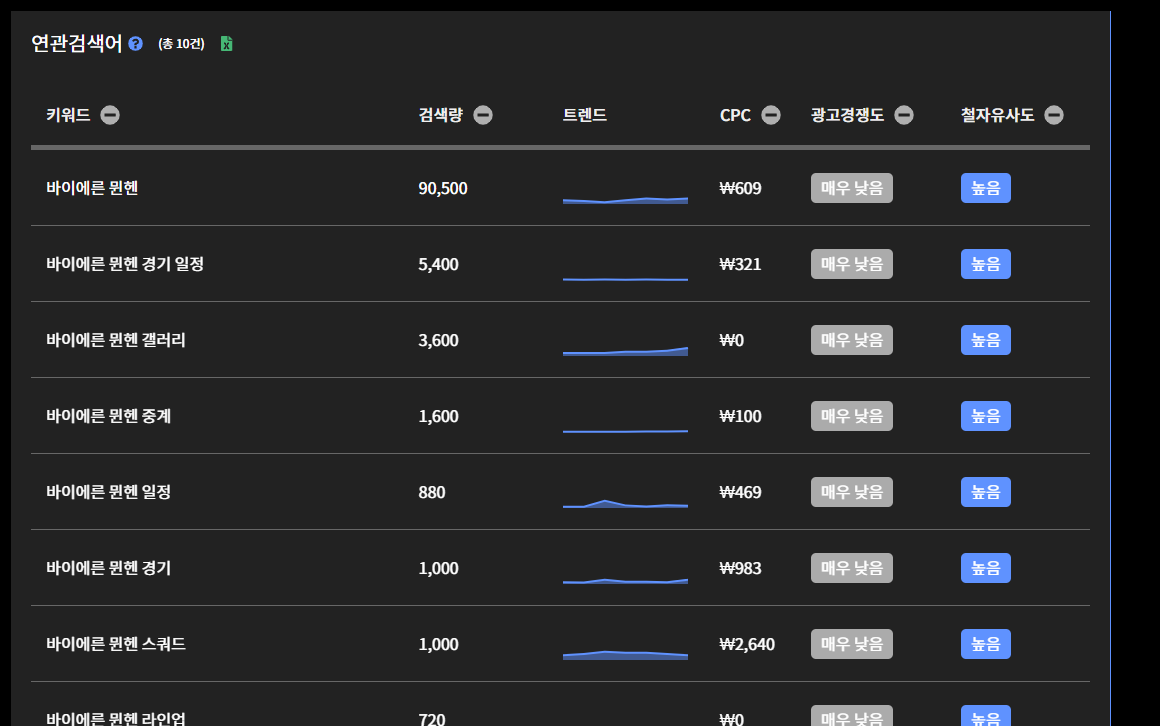Click the ₩2,640 CPC value
This screenshot has width=1160, height=726.
point(747,644)
